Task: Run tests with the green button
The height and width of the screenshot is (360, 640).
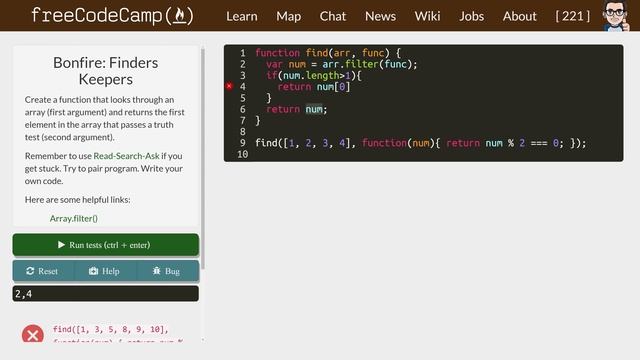Action: point(106,245)
